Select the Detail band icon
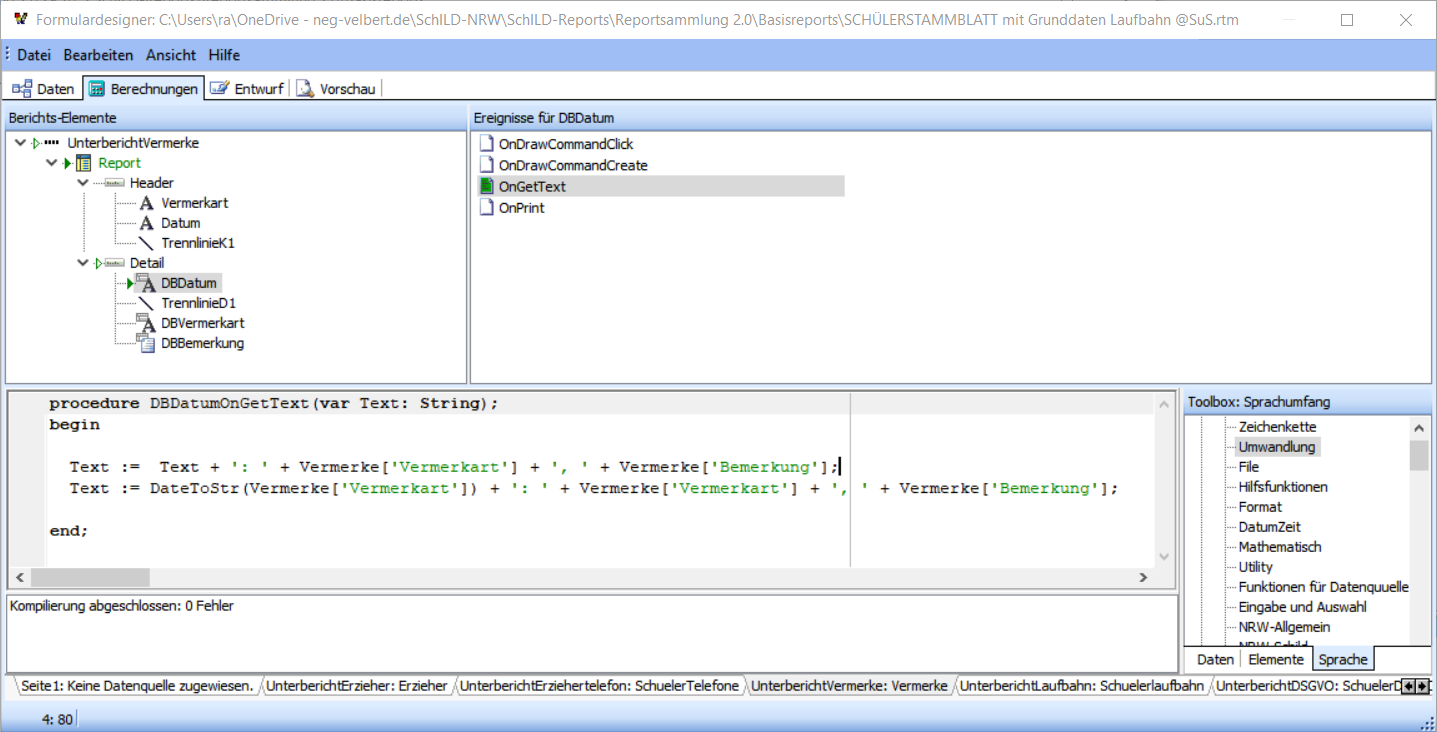The width and height of the screenshot is (1437, 732). pos(114,263)
